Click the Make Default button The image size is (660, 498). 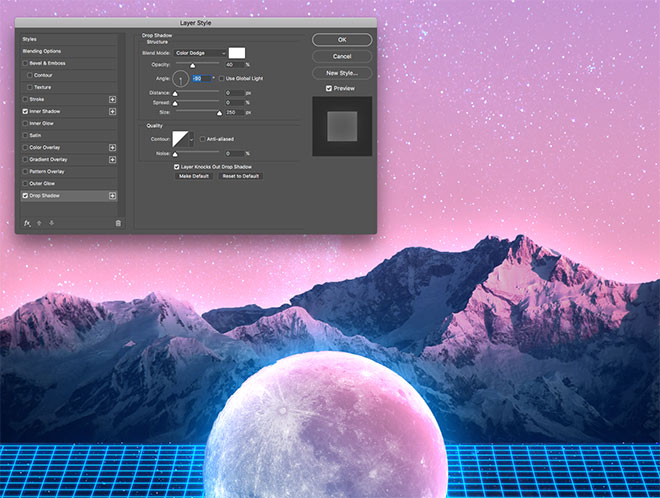(x=194, y=176)
